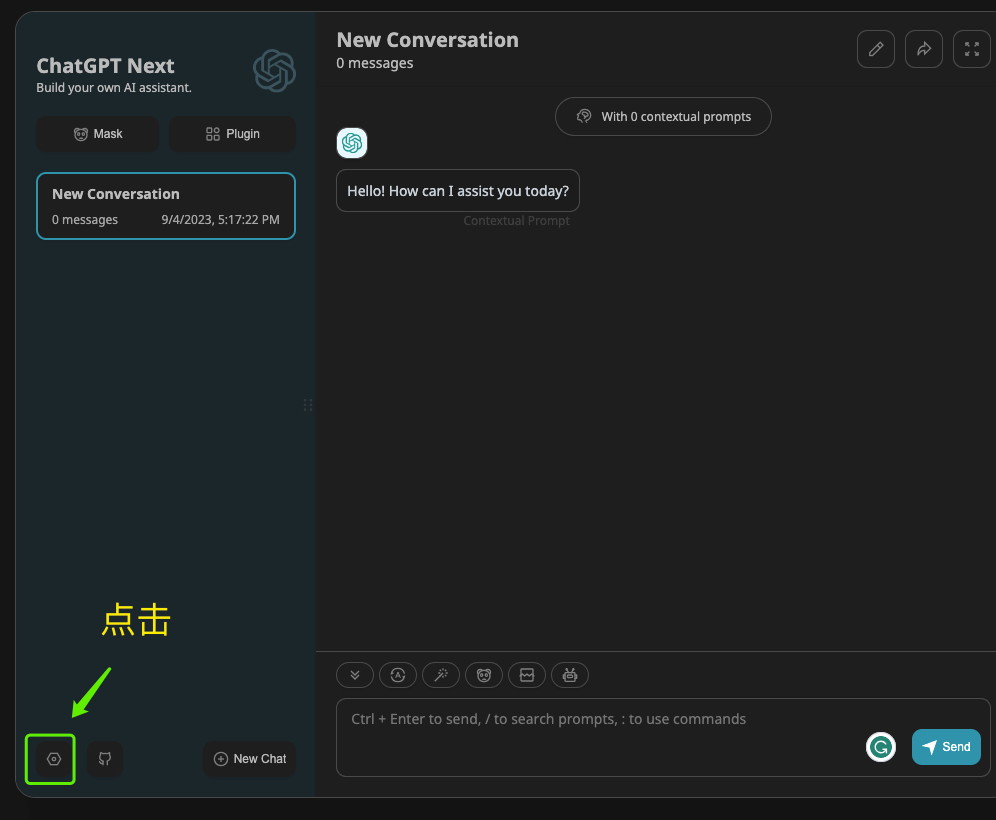Open the Mask button in the sidebar
The width and height of the screenshot is (996, 820).
click(98, 134)
